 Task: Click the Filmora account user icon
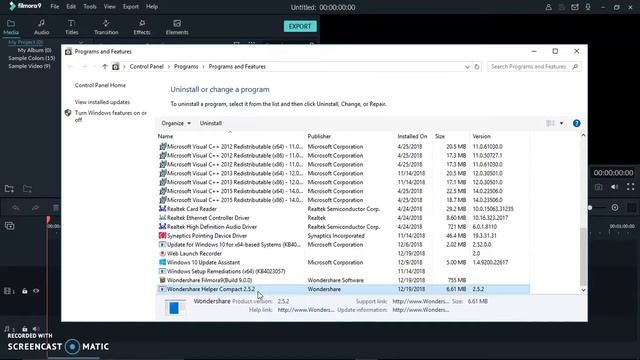click(x=549, y=7)
